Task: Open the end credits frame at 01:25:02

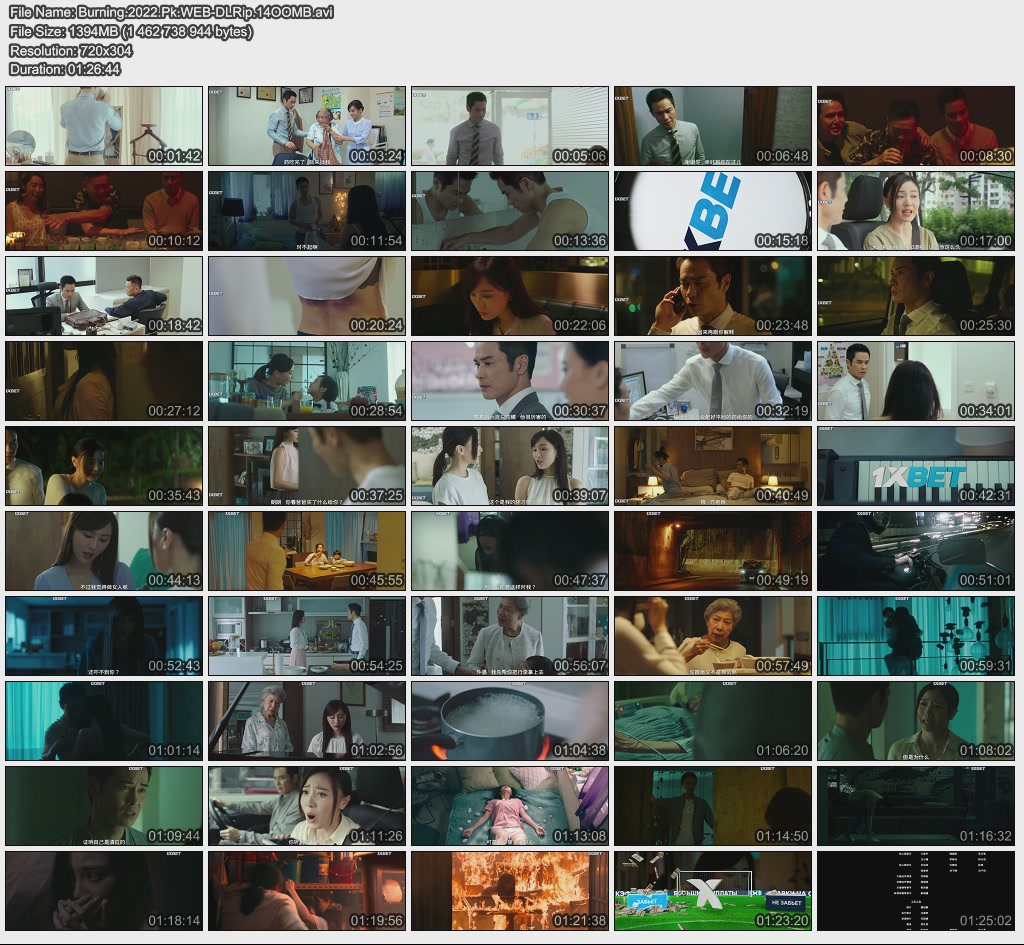Action: coord(916,891)
